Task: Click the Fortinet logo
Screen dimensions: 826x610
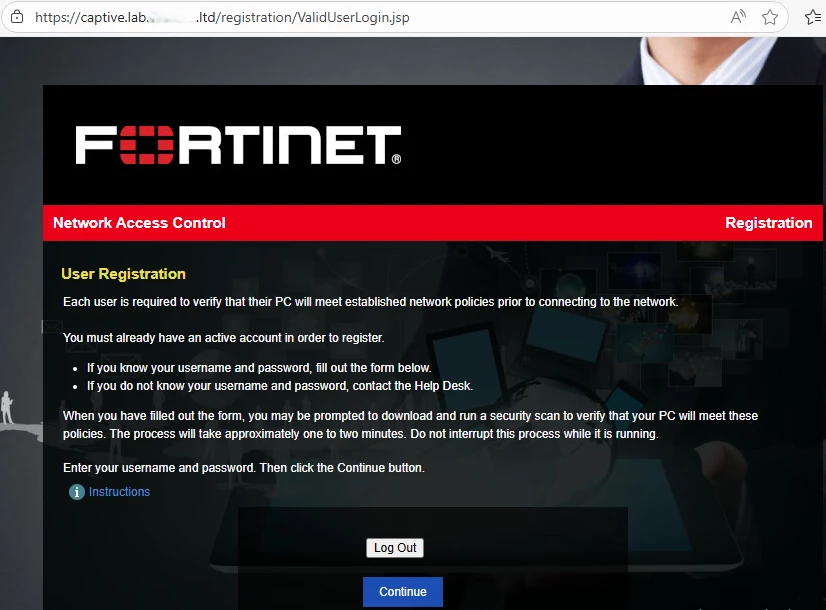Action: (x=238, y=145)
